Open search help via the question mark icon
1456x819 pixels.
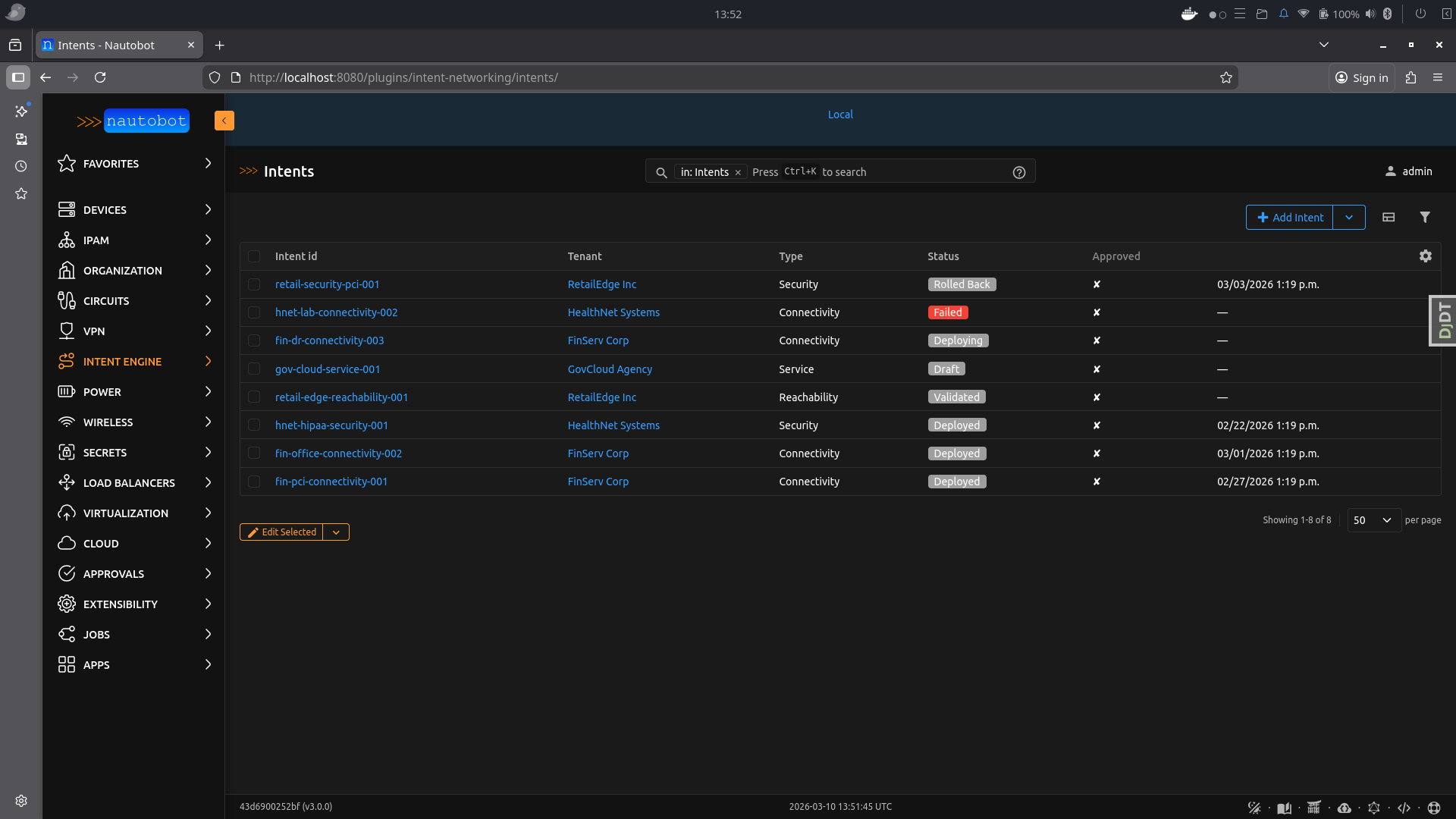[1018, 171]
